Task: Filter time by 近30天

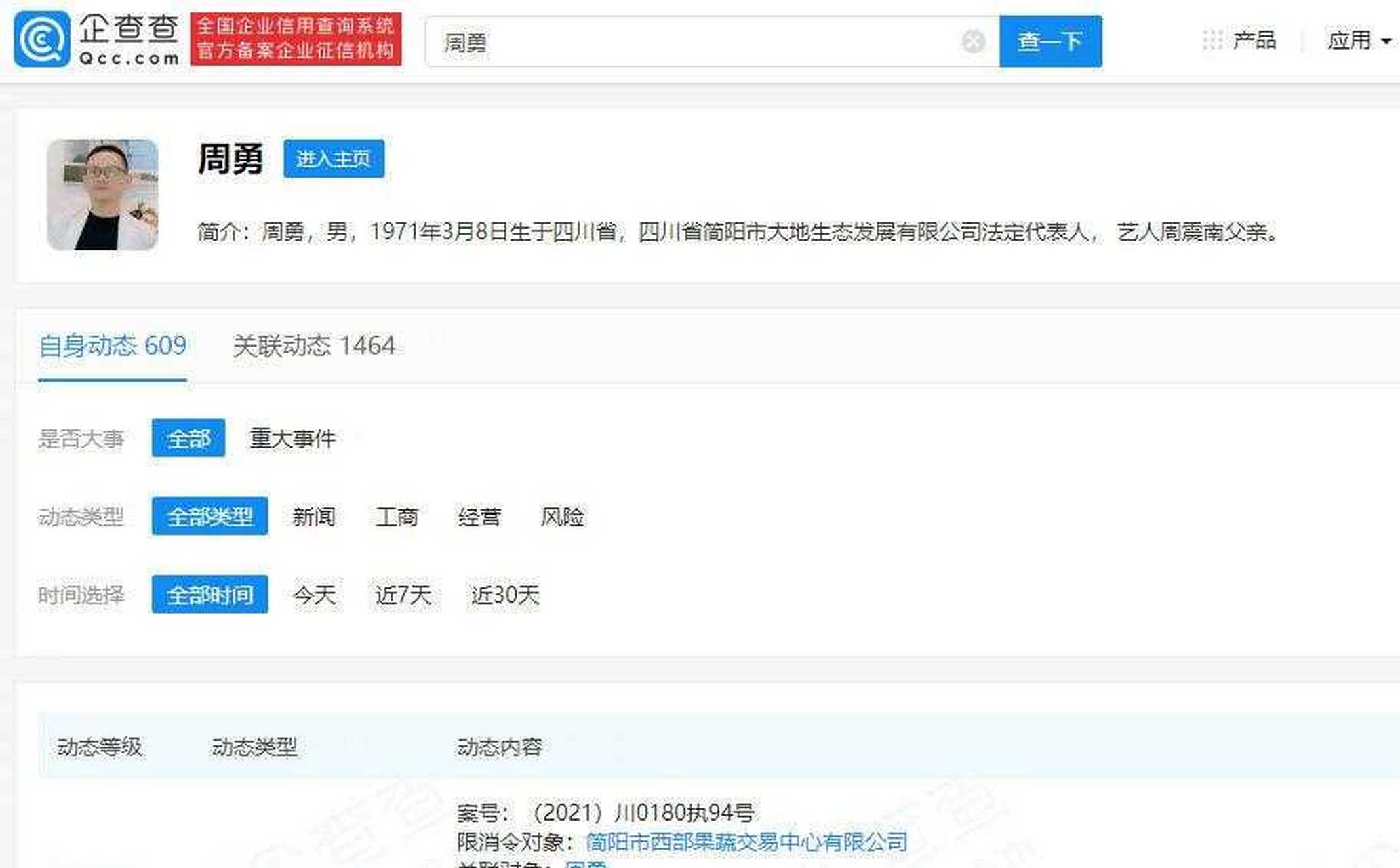Action: [505, 595]
